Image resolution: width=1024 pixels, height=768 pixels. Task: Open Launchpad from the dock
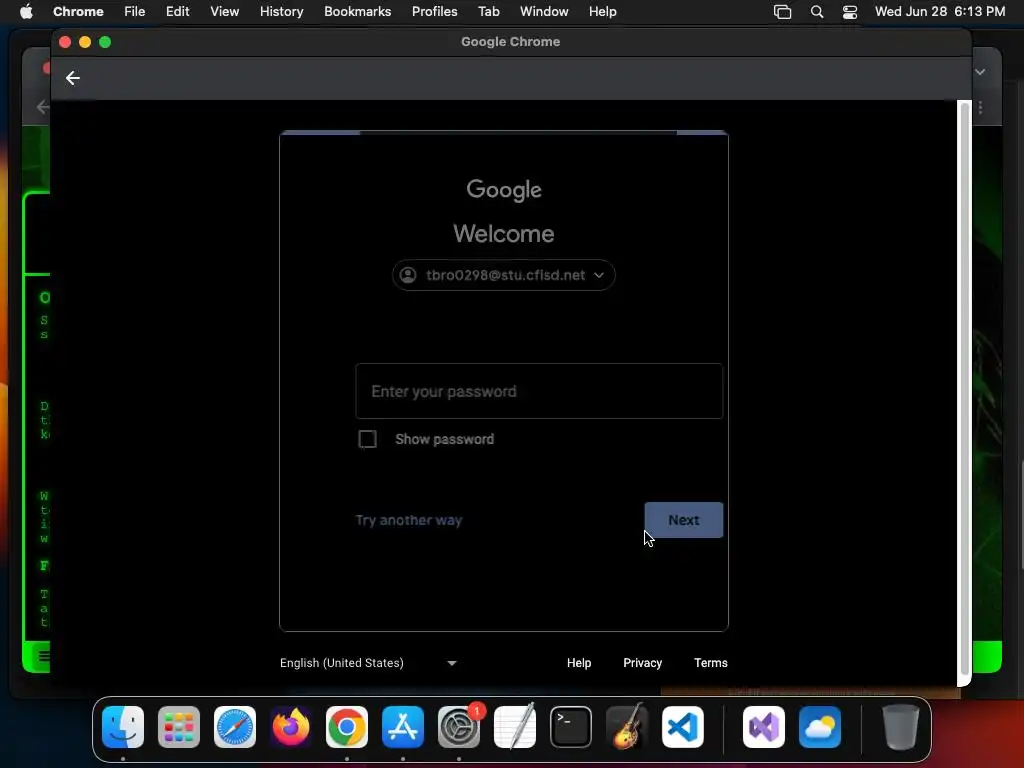pos(179,727)
